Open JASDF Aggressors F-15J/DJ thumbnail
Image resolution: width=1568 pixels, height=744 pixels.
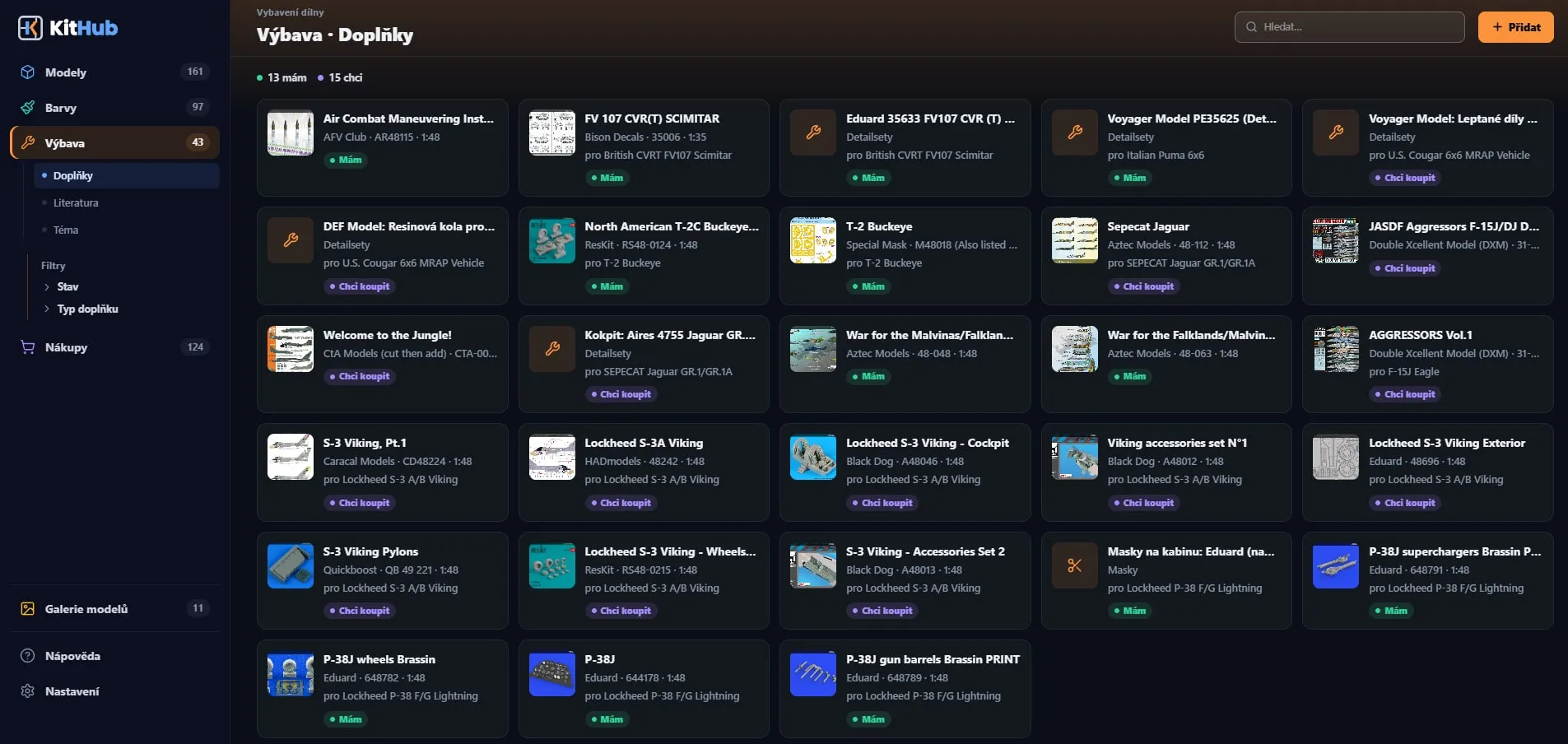(x=1336, y=240)
